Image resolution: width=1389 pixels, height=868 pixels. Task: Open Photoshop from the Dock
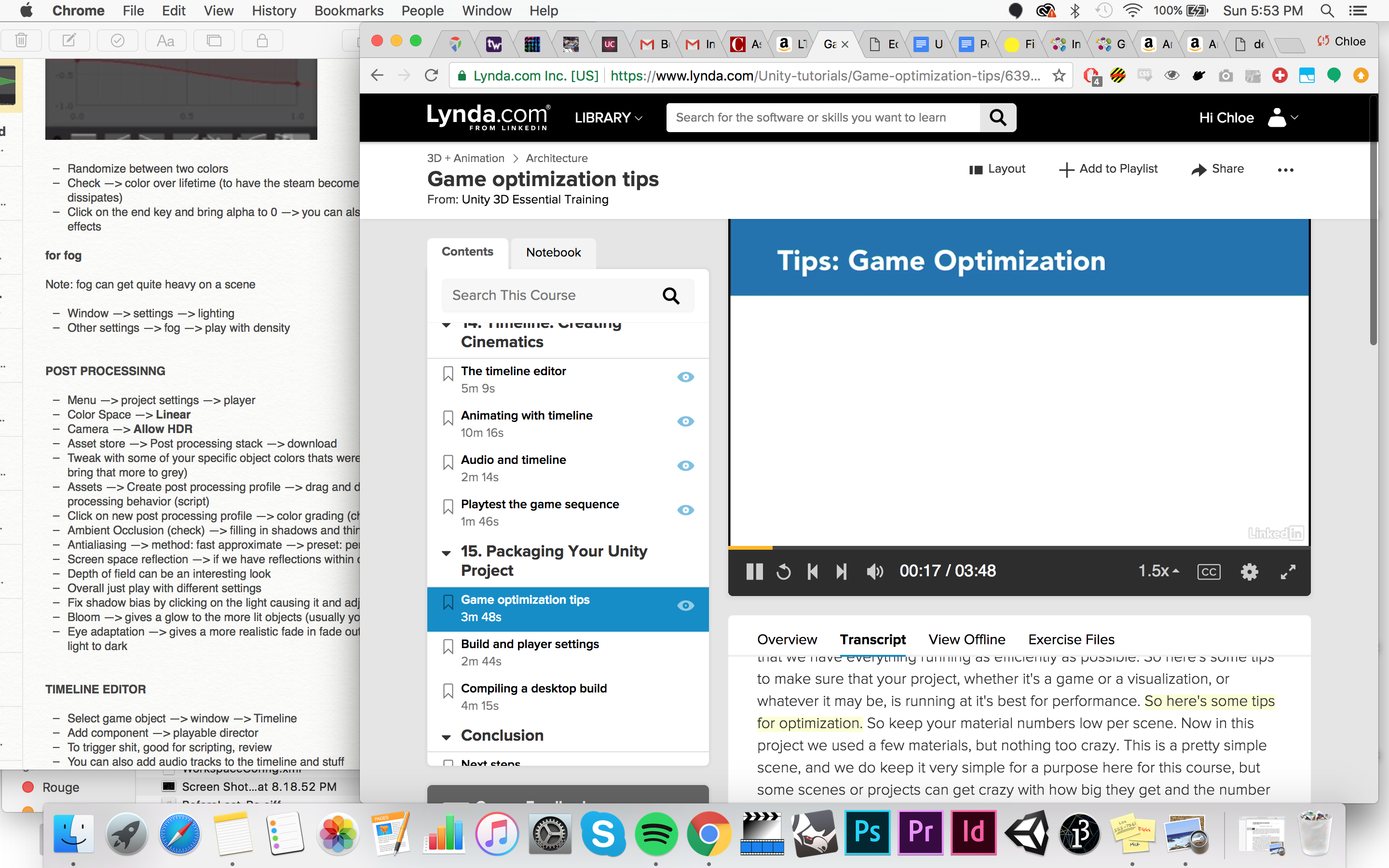[867, 832]
